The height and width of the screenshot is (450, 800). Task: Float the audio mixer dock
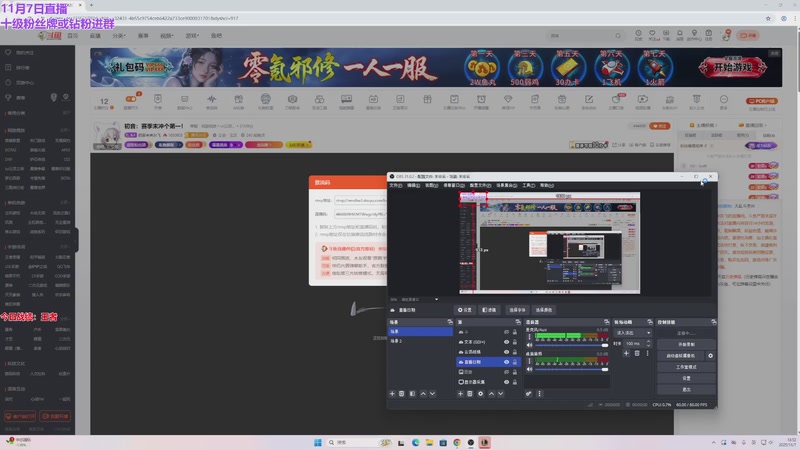[607, 322]
